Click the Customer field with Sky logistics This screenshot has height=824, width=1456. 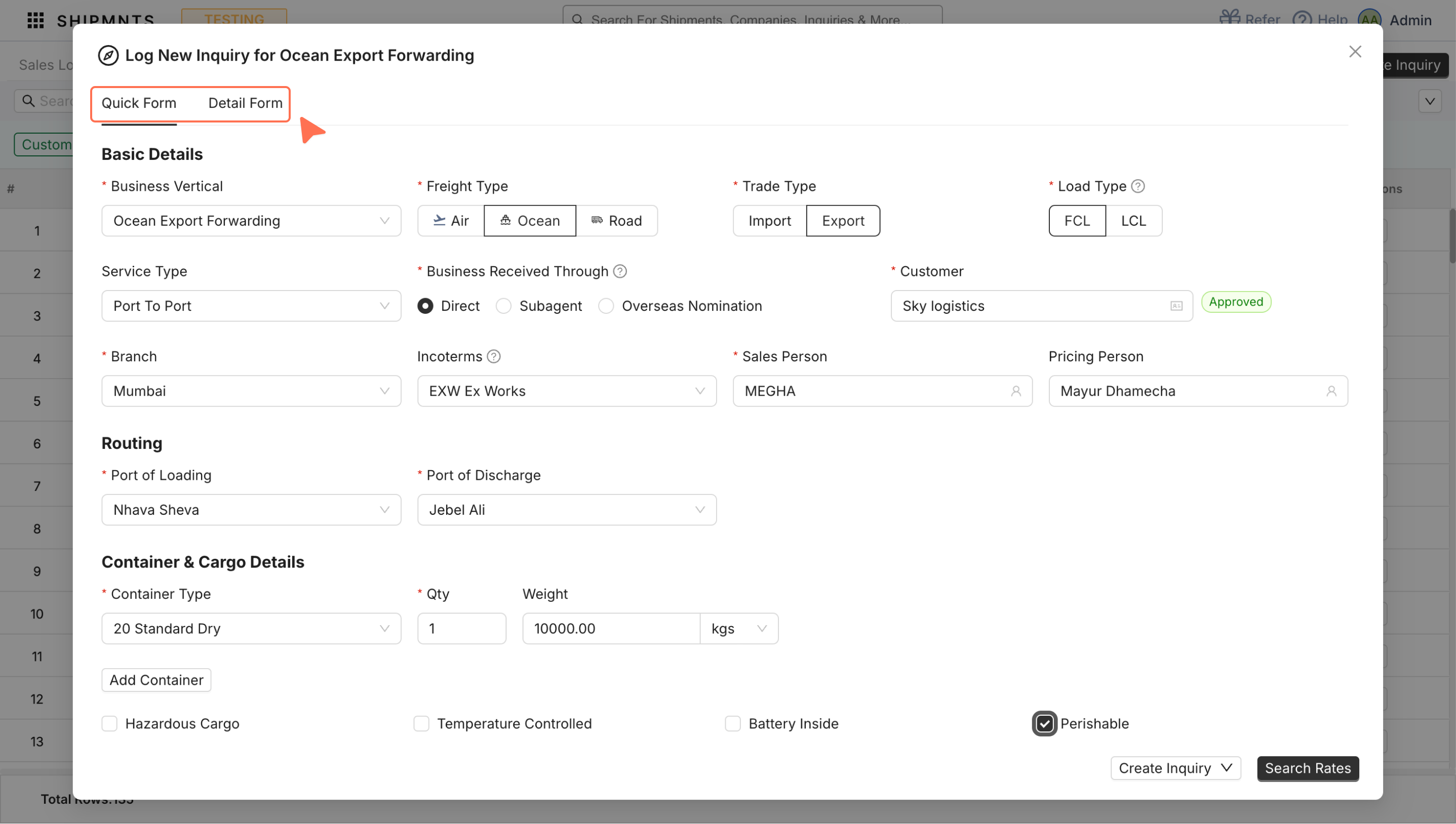pyautogui.click(x=1041, y=306)
